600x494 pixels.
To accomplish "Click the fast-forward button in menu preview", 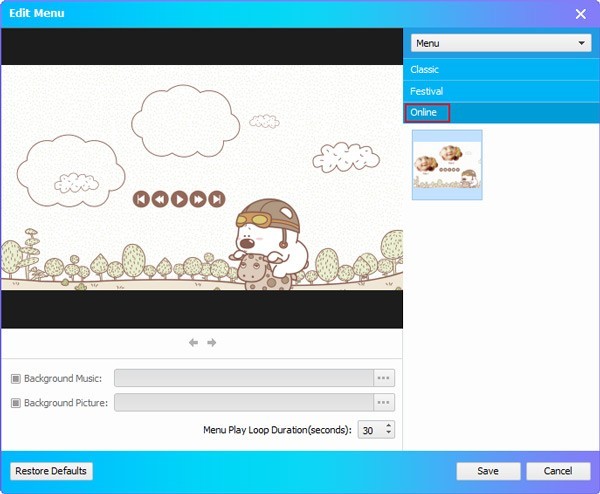I will click(198, 199).
